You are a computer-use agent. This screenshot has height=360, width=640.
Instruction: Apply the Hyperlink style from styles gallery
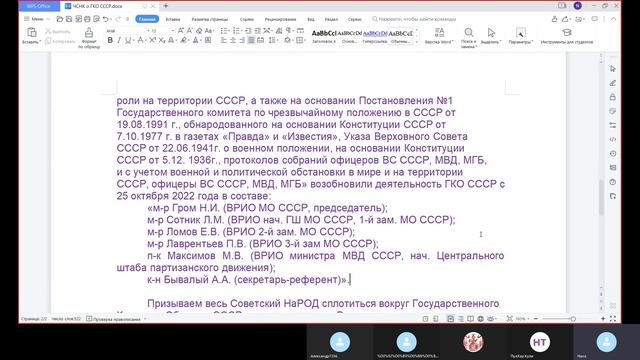pyautogui.click(x=375, y=36)
